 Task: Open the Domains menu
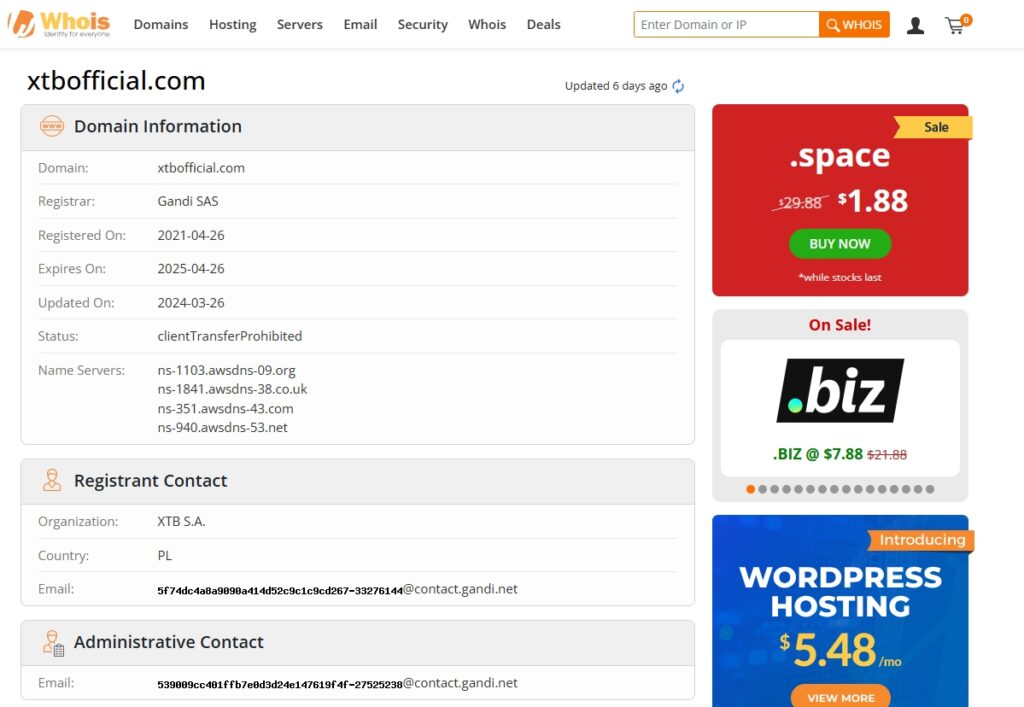tap(161, 25)
